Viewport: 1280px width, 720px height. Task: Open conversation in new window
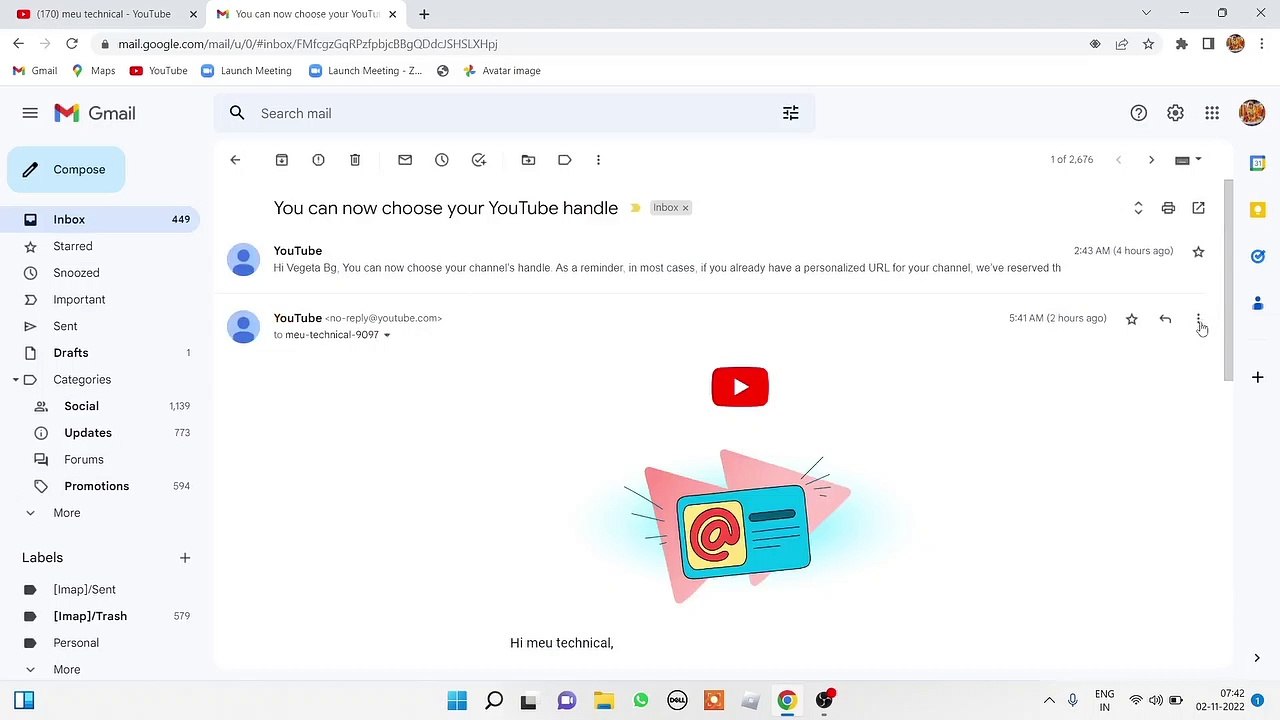(1198, 208)
